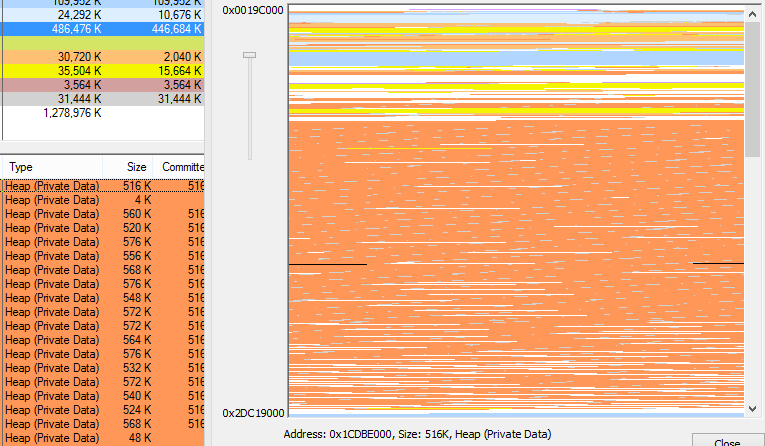This screenshot has width=765, height=446.
Task: Select the blue 486,476 K summary row
Action: [x=100, y=29]
